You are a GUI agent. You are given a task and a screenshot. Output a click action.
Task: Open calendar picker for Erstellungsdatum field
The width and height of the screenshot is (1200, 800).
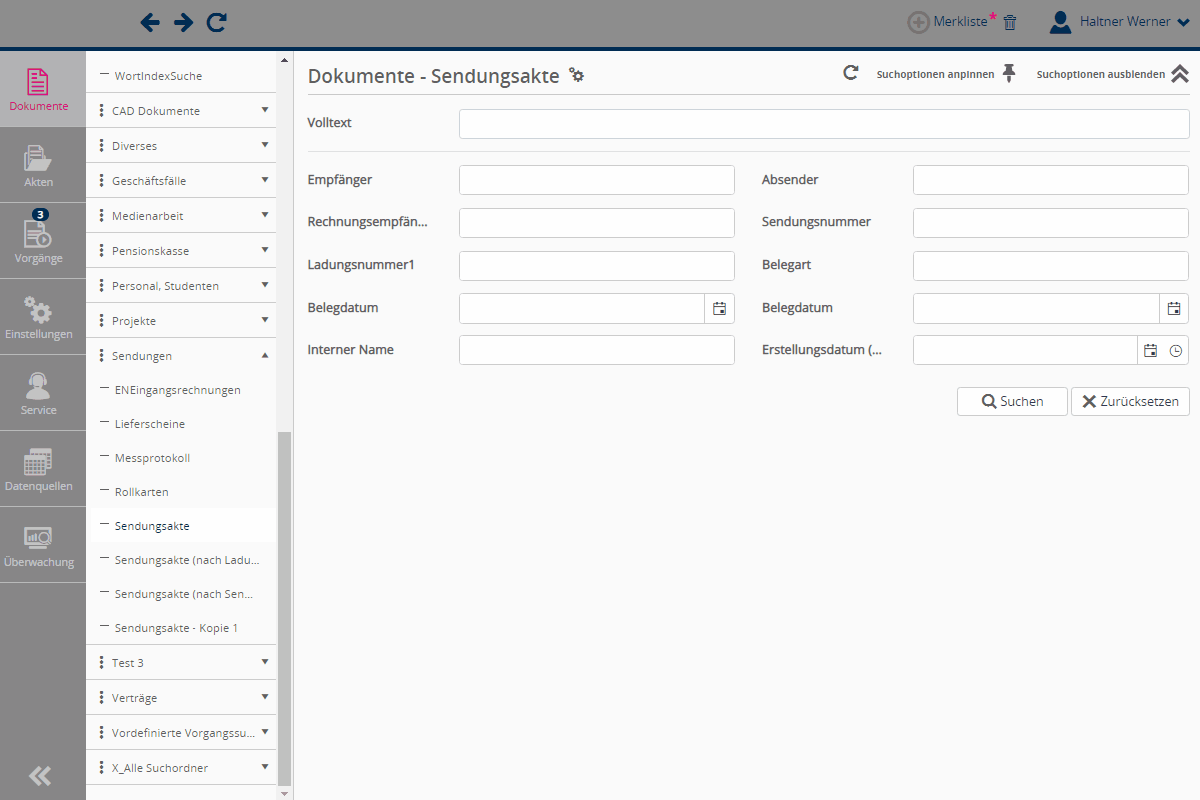pos(1151,350)
